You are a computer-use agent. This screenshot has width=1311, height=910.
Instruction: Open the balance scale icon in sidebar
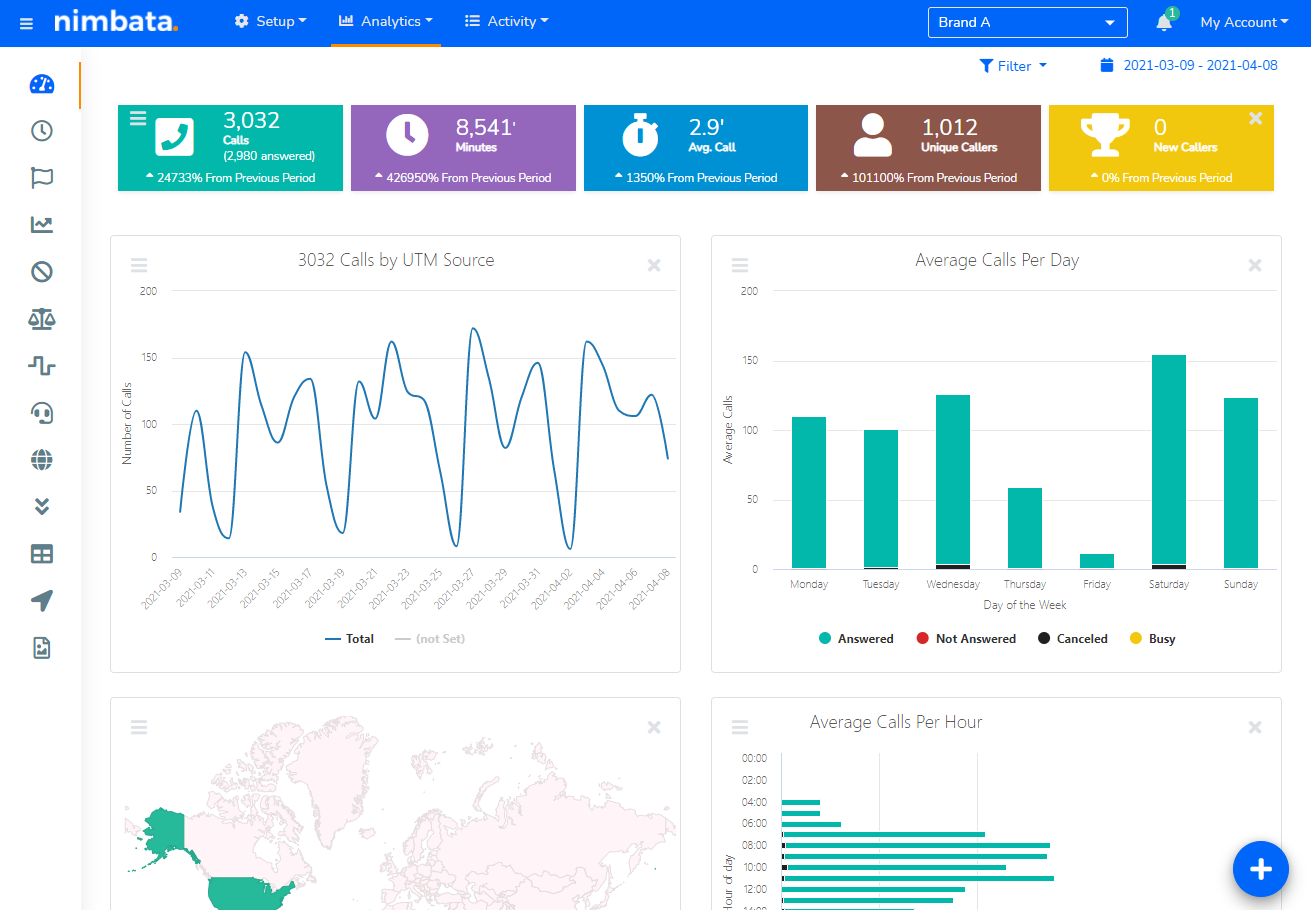[41, 319]
